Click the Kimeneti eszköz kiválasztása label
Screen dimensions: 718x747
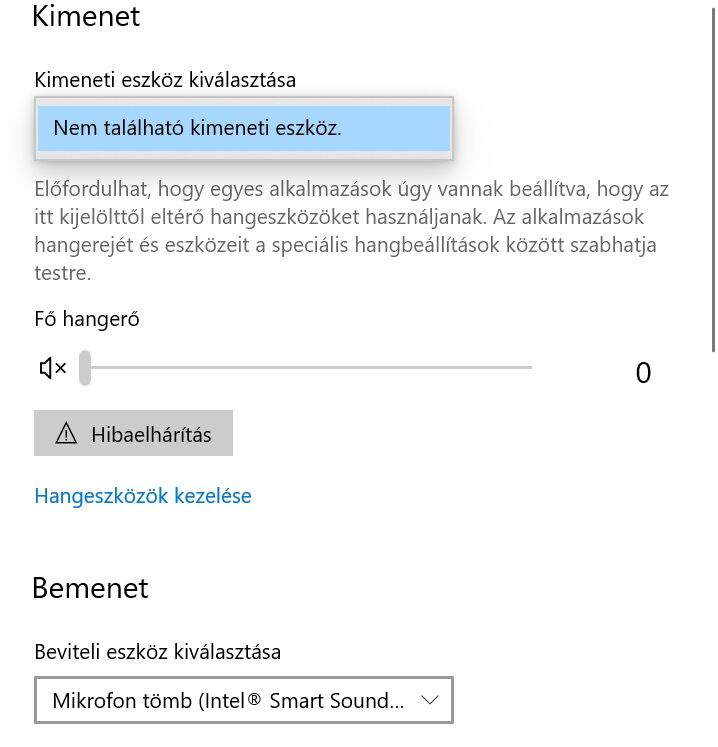pyautogui.click(x=165, y=80)
